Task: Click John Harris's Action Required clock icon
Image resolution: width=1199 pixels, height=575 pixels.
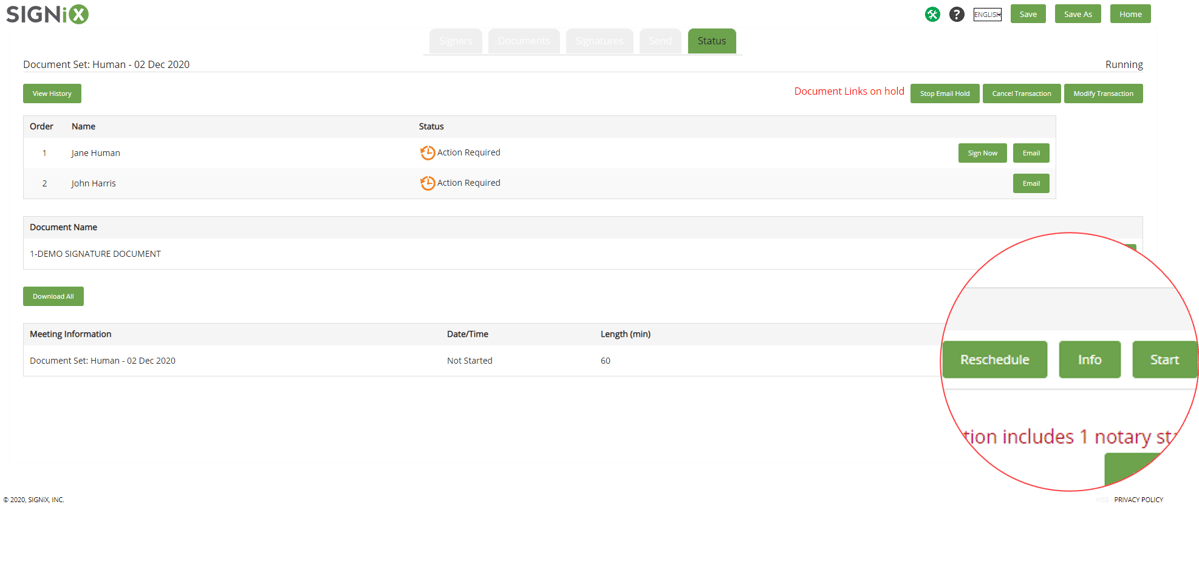Action: 427,183
